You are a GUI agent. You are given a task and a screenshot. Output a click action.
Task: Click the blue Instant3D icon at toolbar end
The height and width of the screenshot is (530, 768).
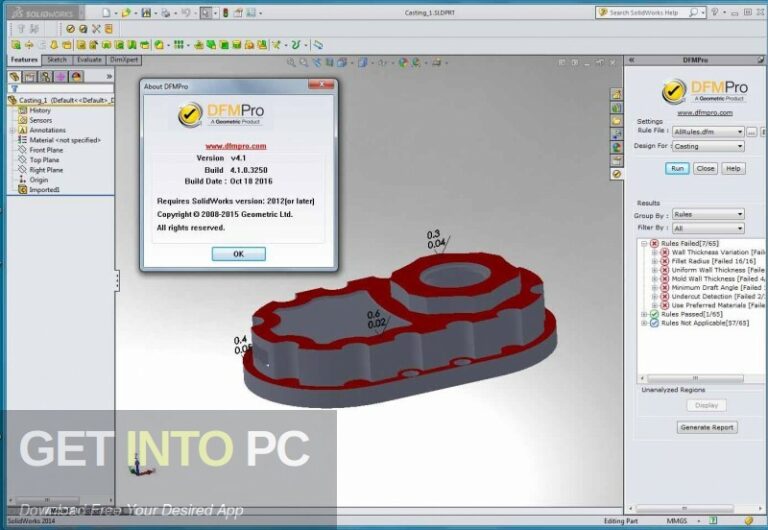[318, 45]
